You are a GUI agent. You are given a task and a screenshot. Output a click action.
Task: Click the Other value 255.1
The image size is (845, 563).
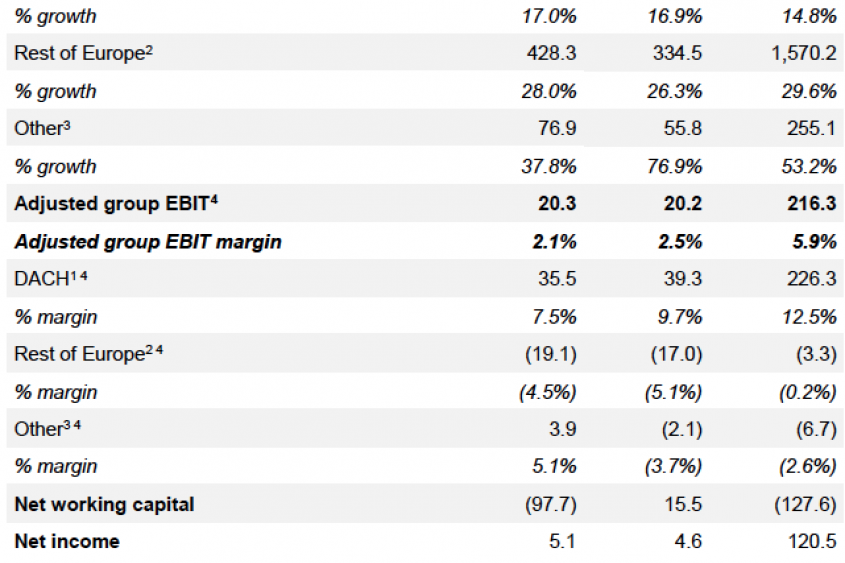pos(810,128)
